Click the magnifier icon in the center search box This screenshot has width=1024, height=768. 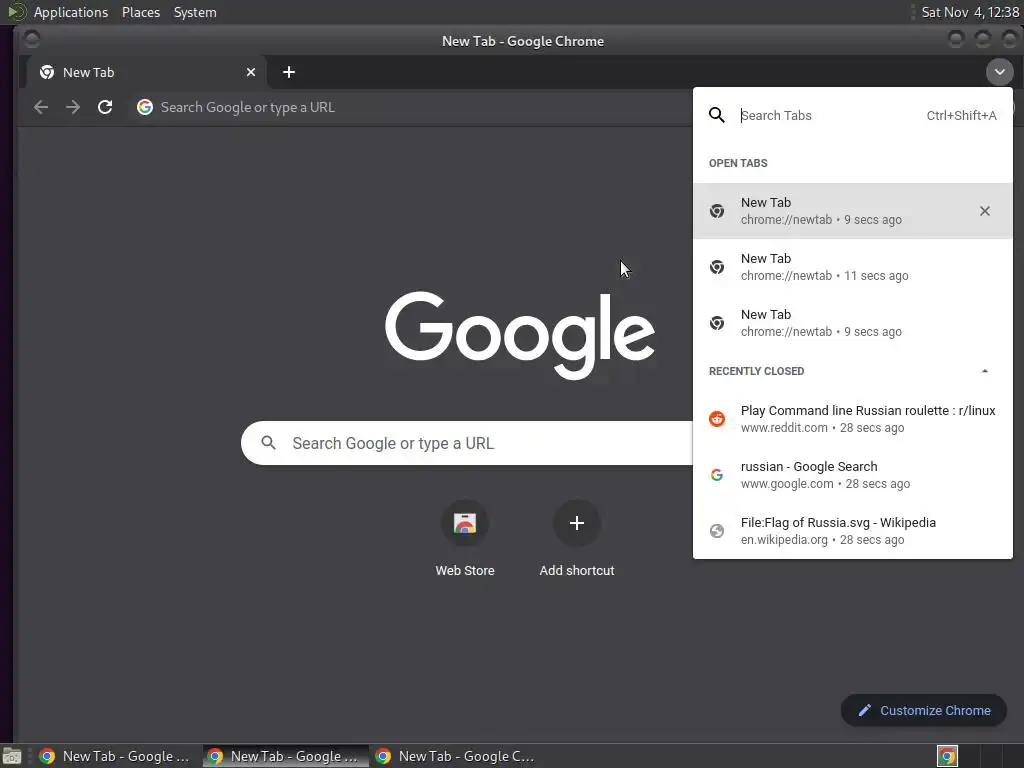pyautogui.click(x=268, y=443)
